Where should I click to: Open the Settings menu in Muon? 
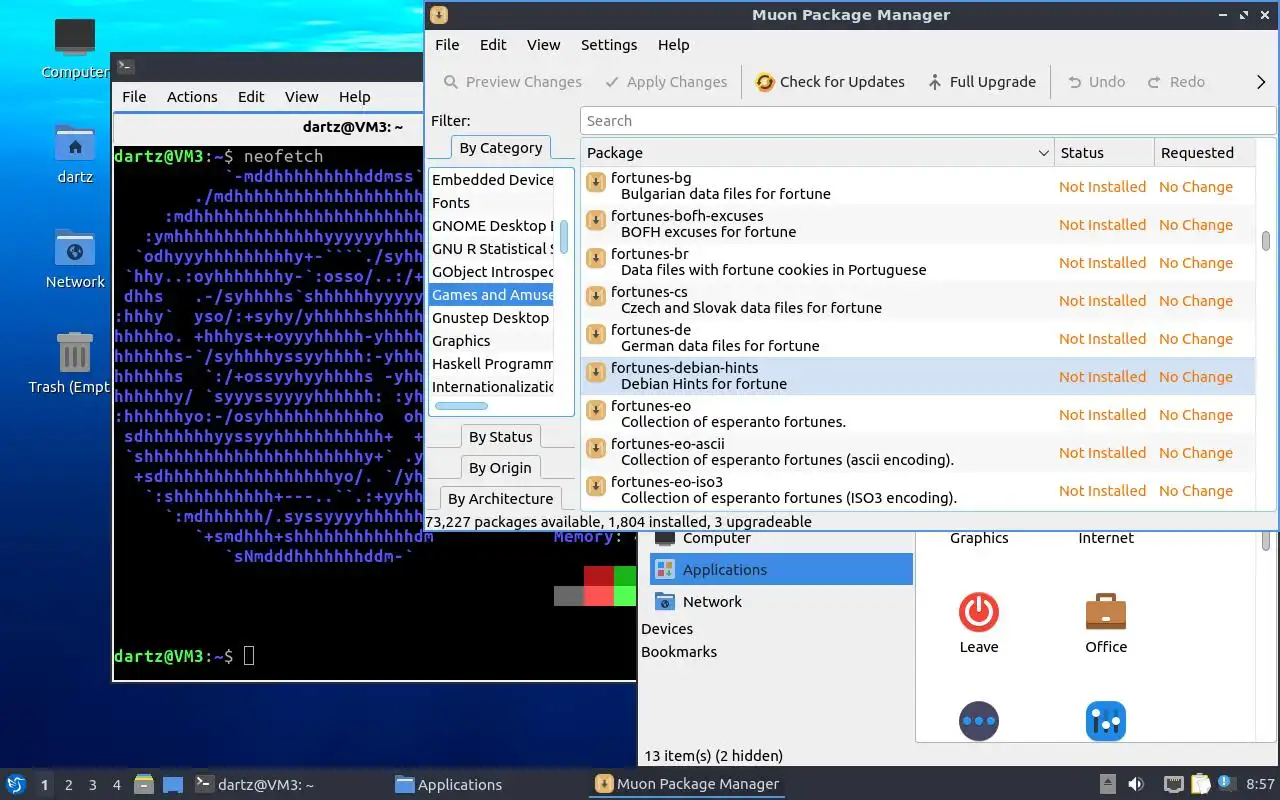point(609,45)
